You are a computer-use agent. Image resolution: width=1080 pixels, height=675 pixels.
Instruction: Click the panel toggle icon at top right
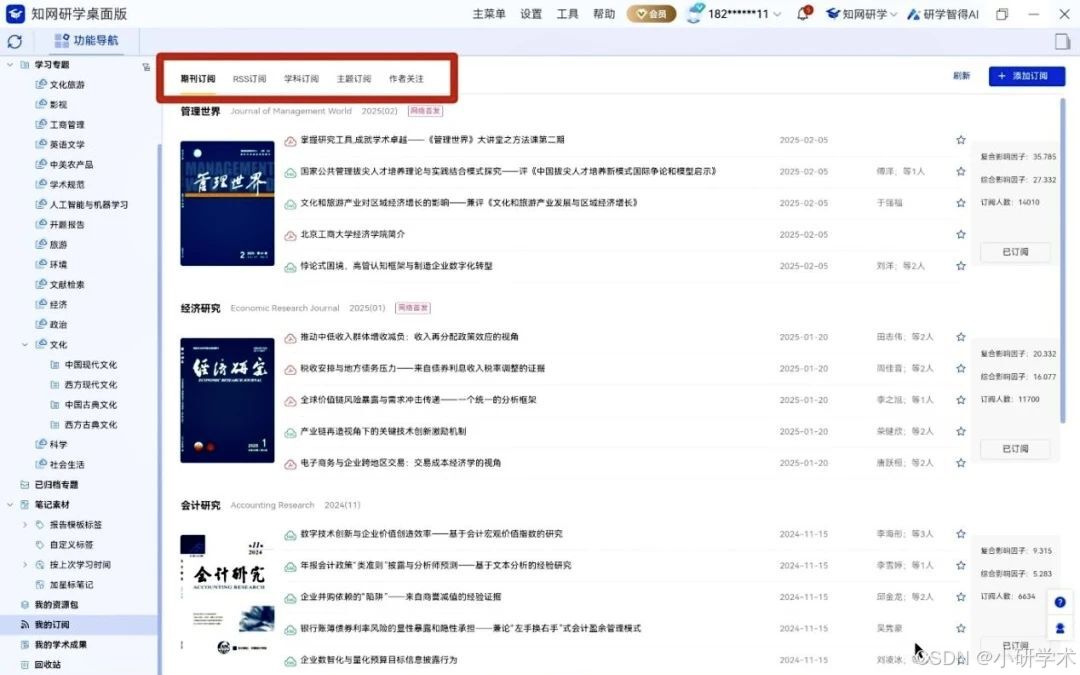pos(1063,41)
